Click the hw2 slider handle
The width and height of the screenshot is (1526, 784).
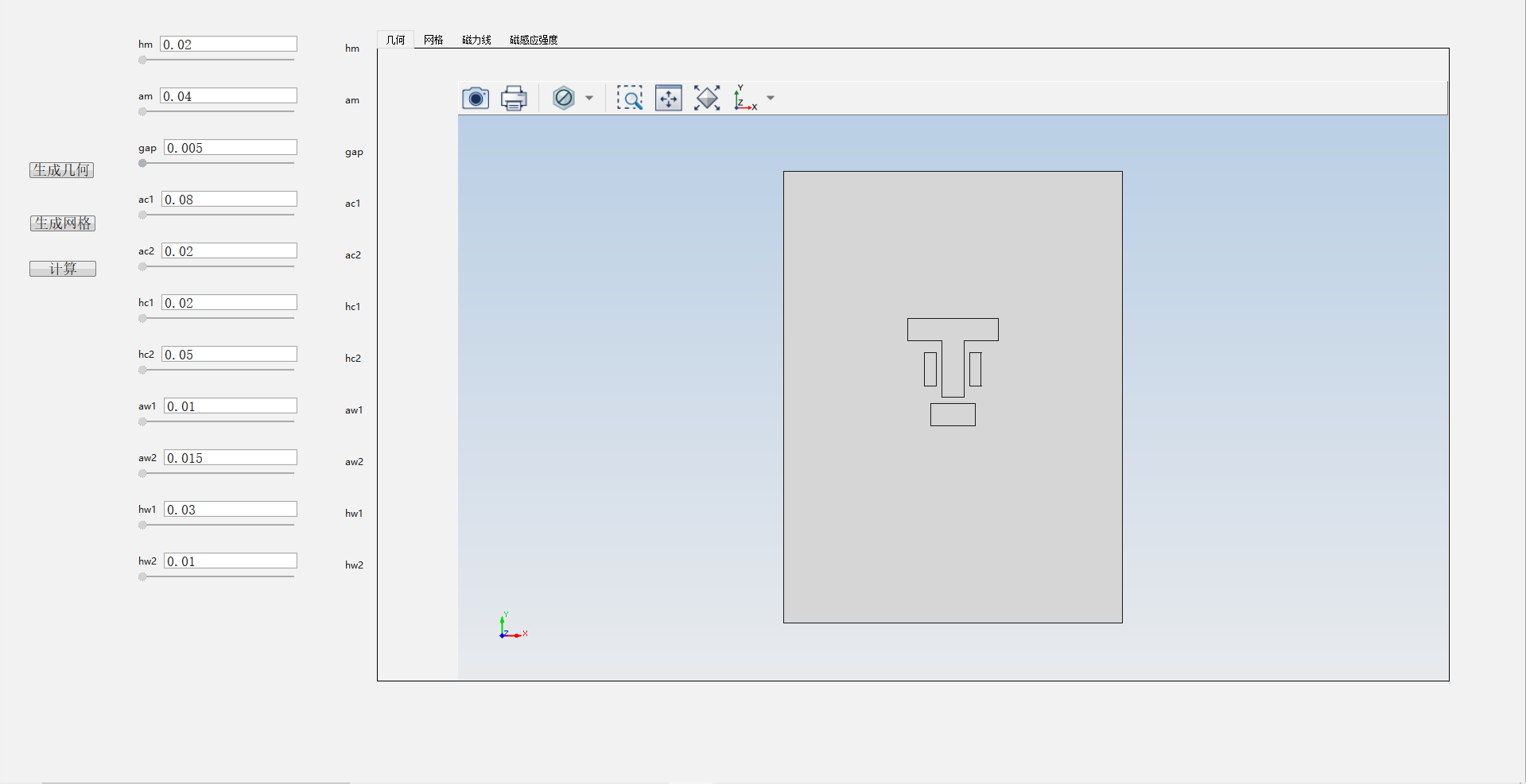[142, 576]
